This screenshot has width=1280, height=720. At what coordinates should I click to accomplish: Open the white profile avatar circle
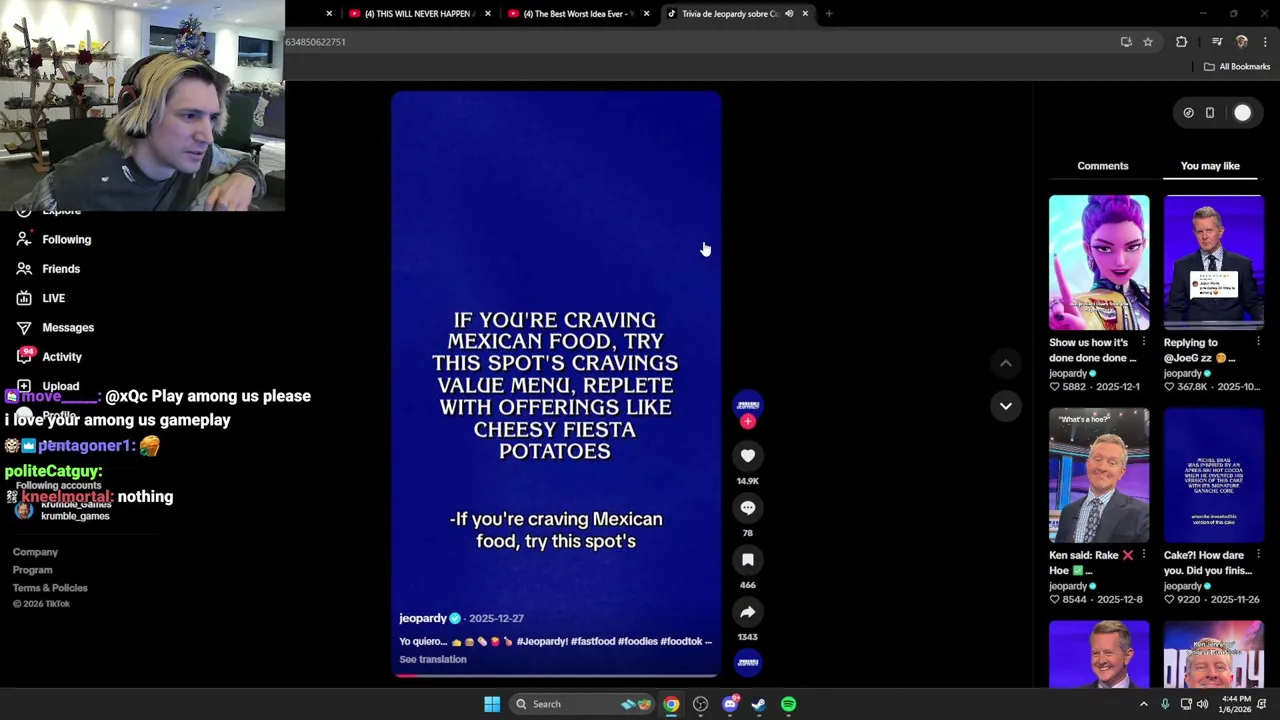1242,113
